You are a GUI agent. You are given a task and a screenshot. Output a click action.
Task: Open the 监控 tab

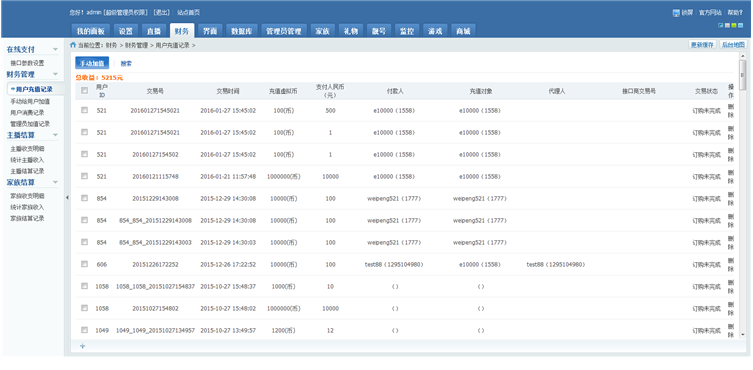point(407,31)
